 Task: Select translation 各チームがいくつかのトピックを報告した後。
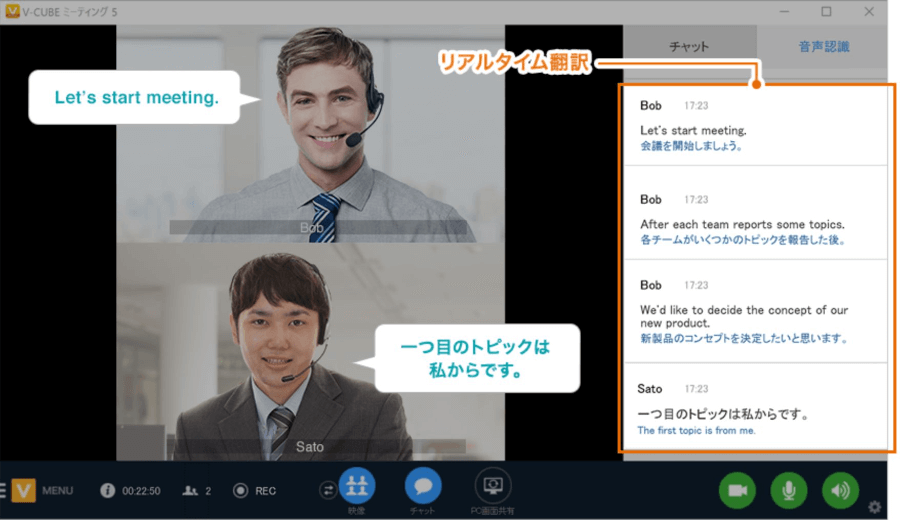coord(743,240)
